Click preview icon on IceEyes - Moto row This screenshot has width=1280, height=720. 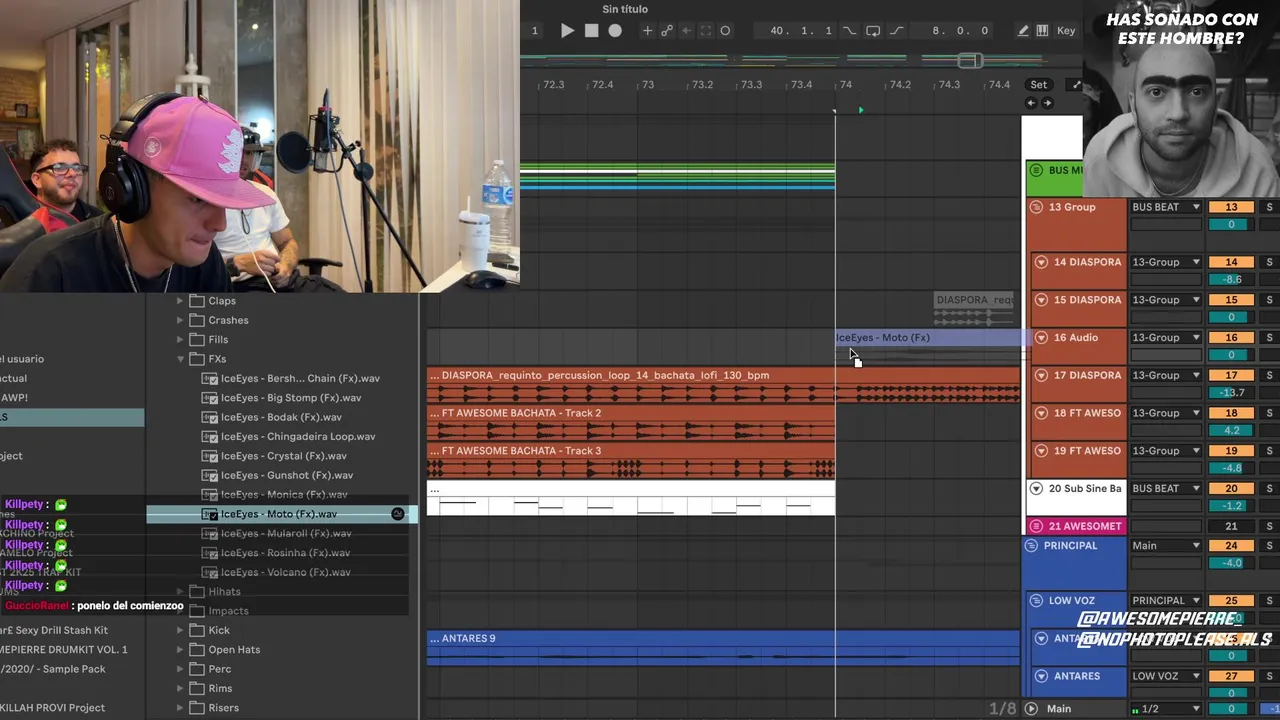click(398, 514)
